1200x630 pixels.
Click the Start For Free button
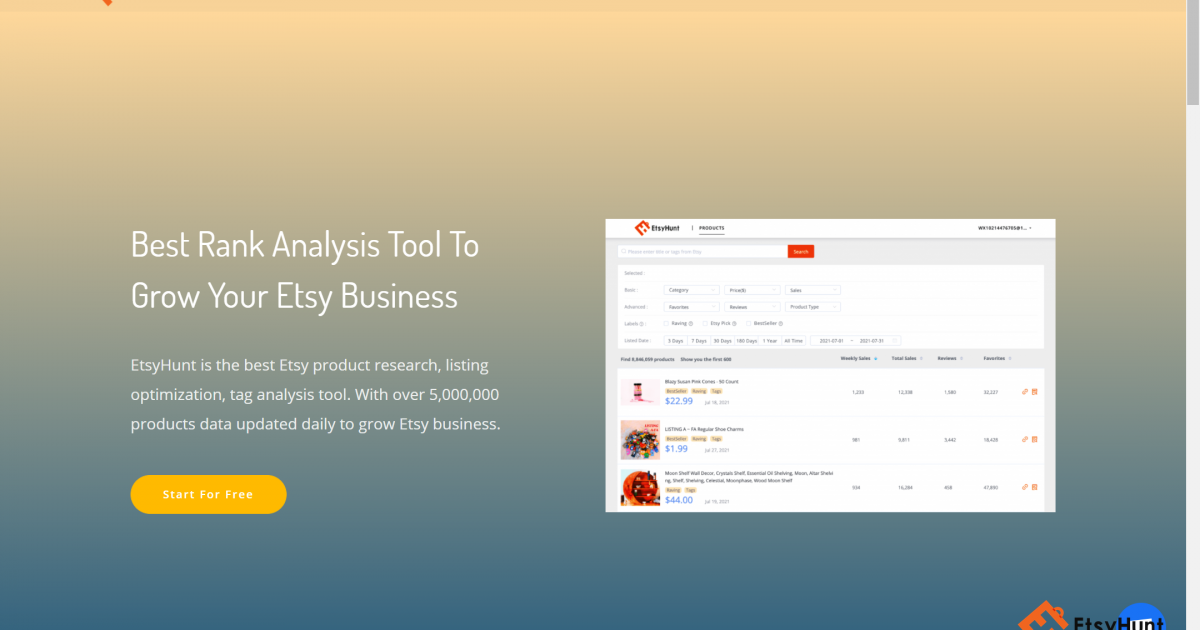pos(208,494)
